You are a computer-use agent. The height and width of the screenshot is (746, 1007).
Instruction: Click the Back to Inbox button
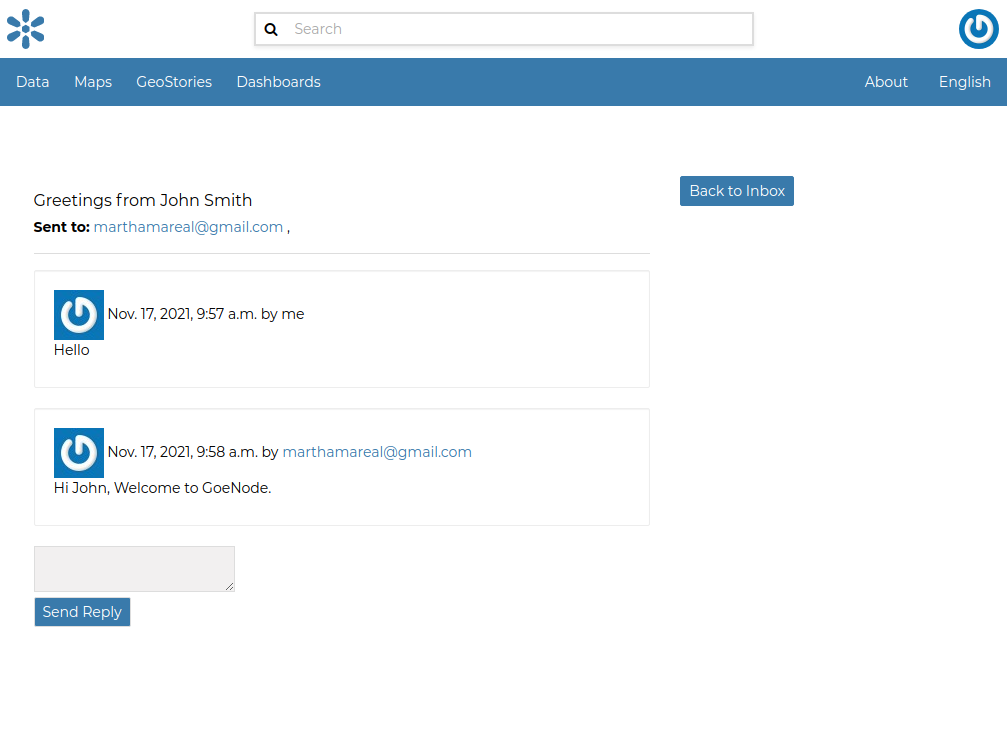click(737, 191)
